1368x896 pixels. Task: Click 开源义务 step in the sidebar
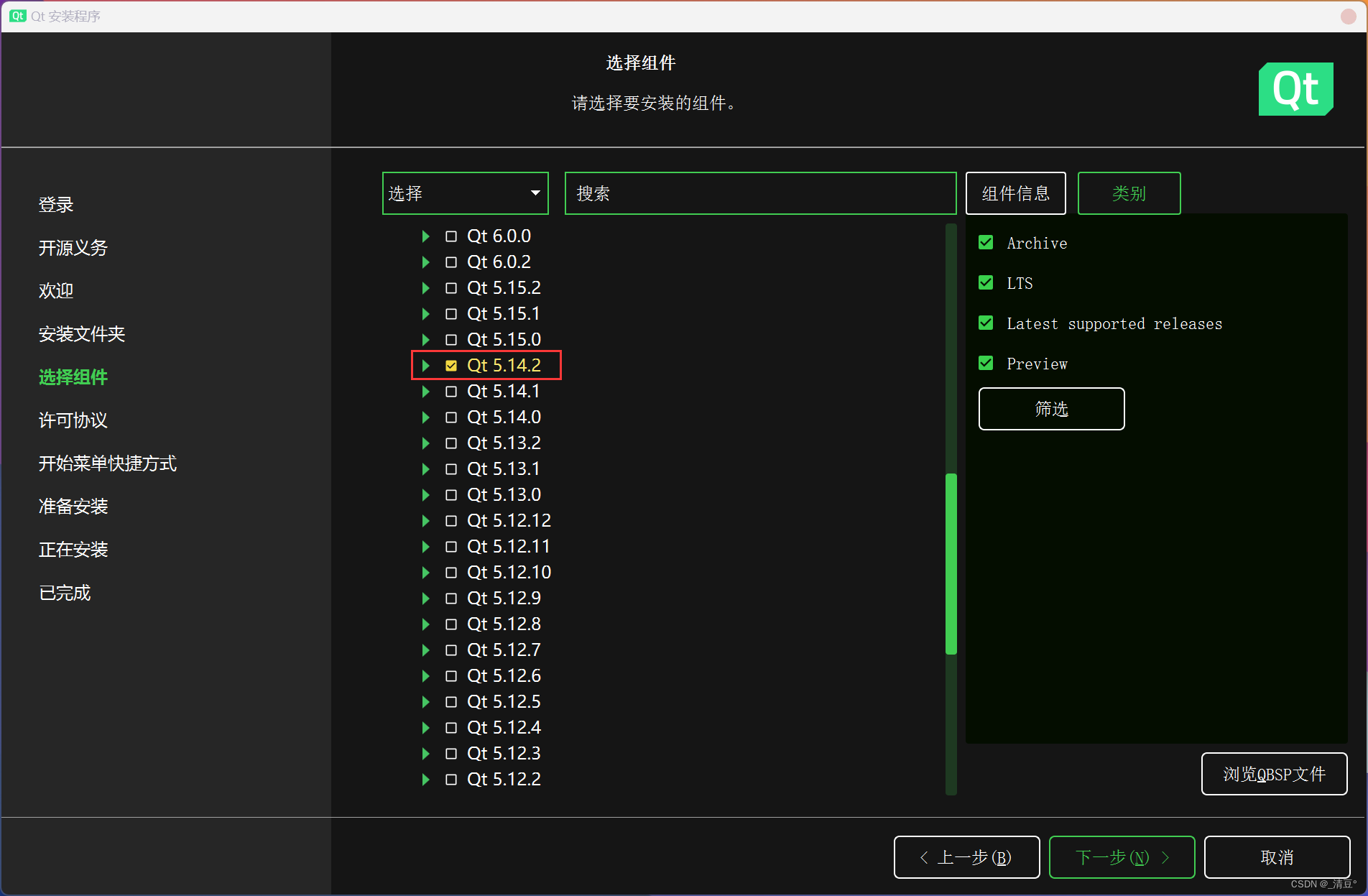point(73,248)
